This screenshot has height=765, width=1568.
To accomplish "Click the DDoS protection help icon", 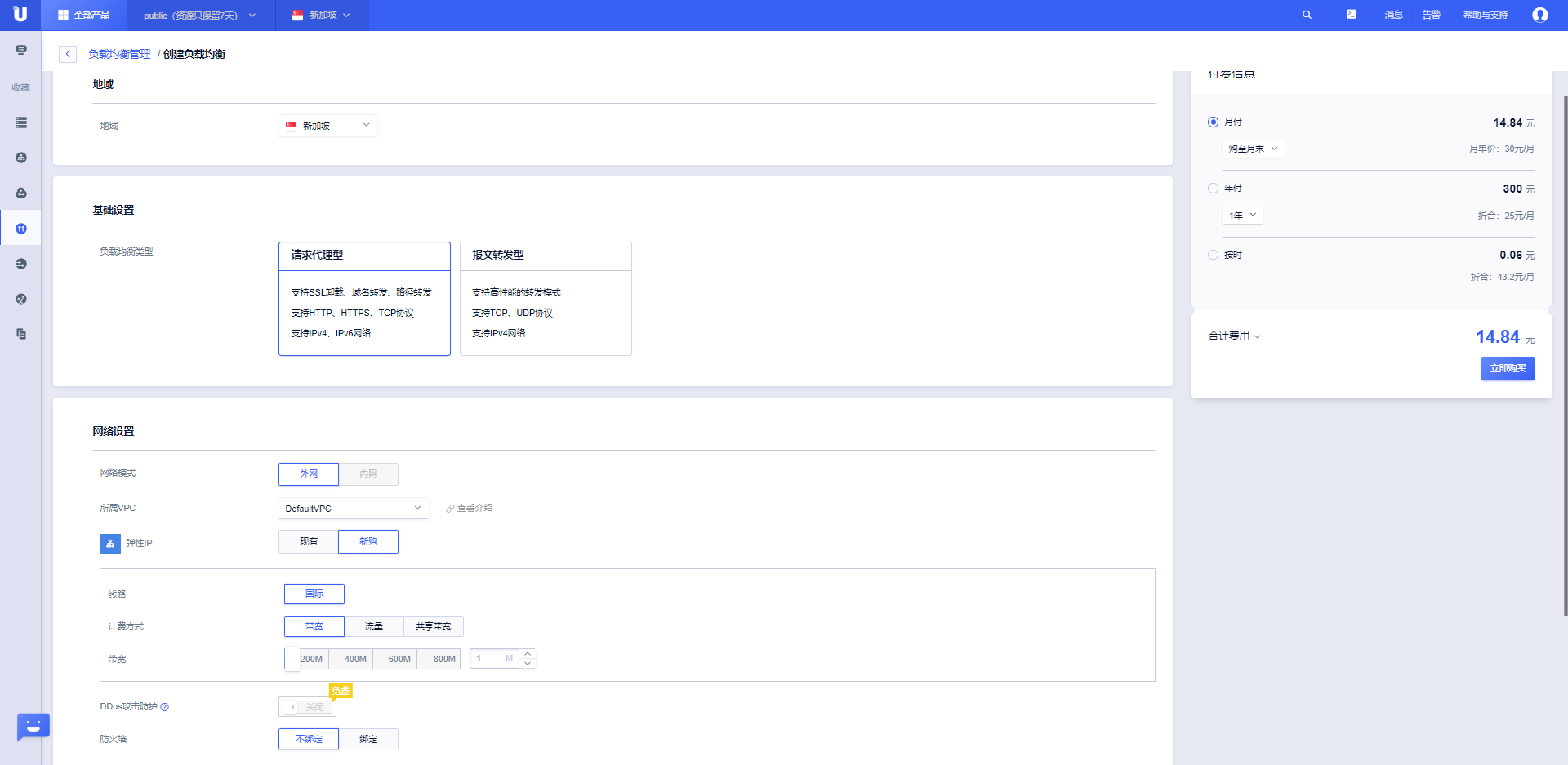I will coord(165,707).
